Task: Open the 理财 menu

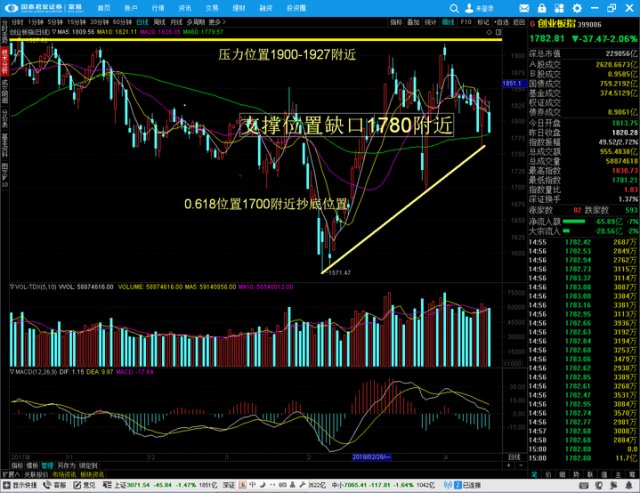Action: click(239, 8)
